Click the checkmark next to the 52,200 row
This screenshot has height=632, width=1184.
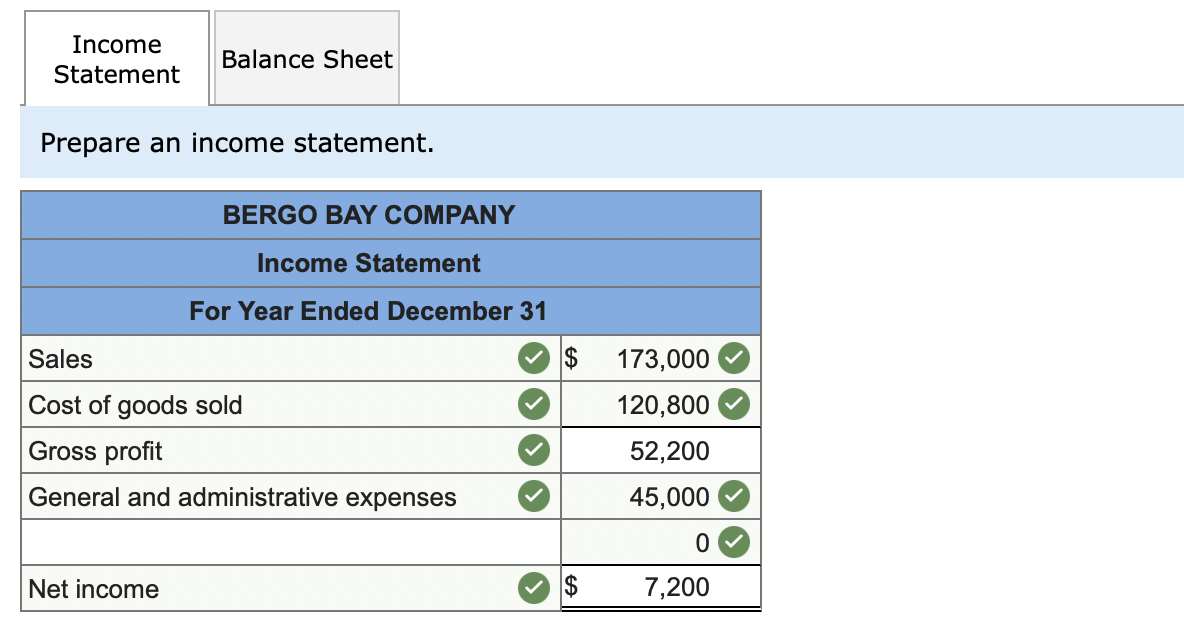pyautogui.click(x=533, y=450)
